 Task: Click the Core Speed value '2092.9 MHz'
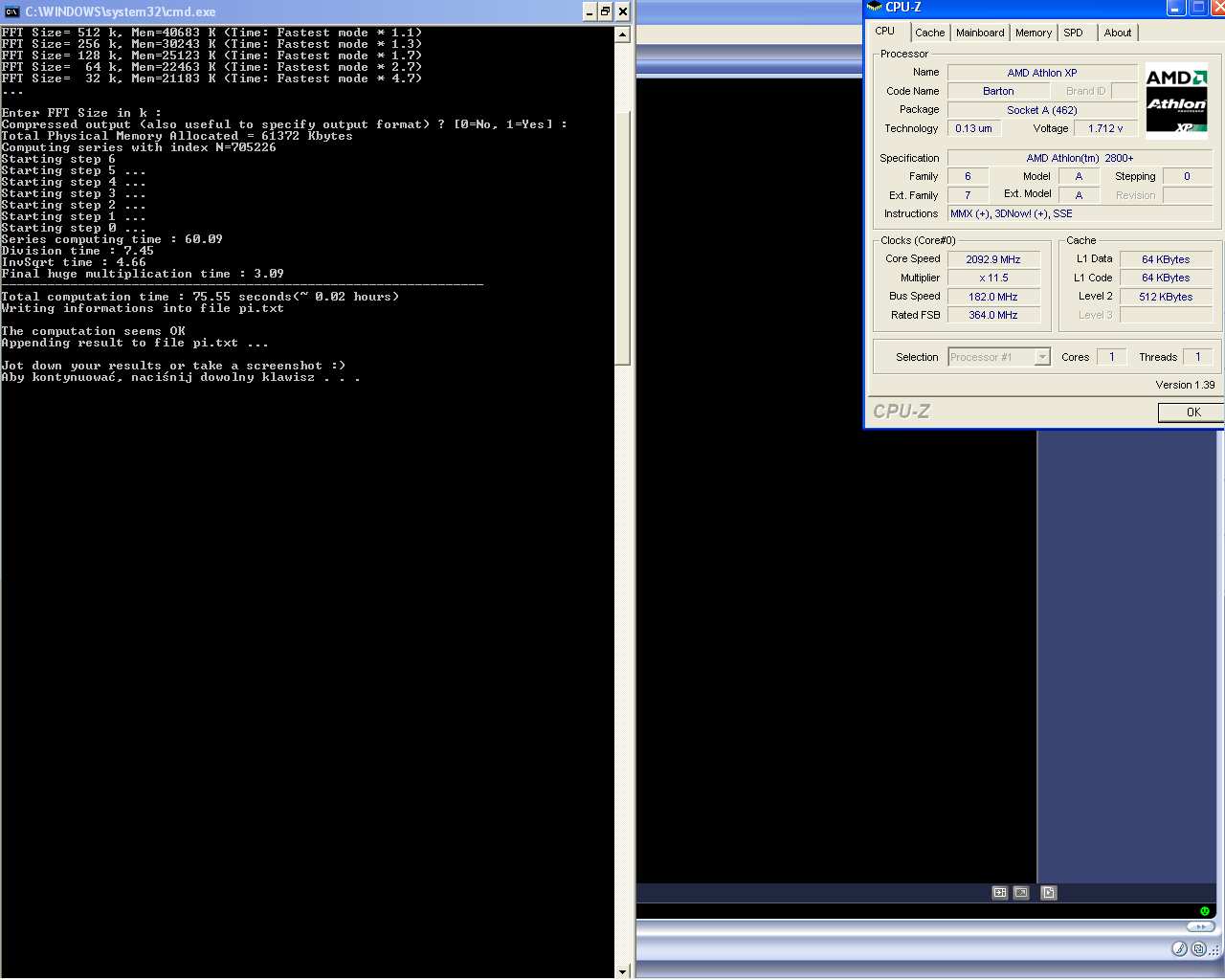[993, 259]
